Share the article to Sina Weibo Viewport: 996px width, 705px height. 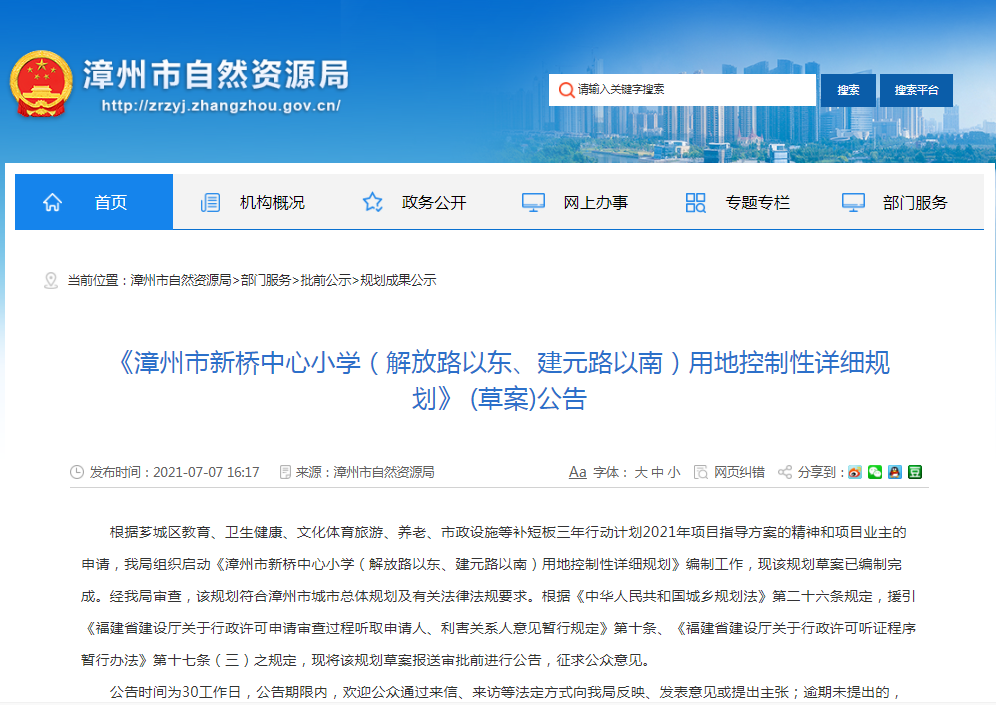click(855, 472)
